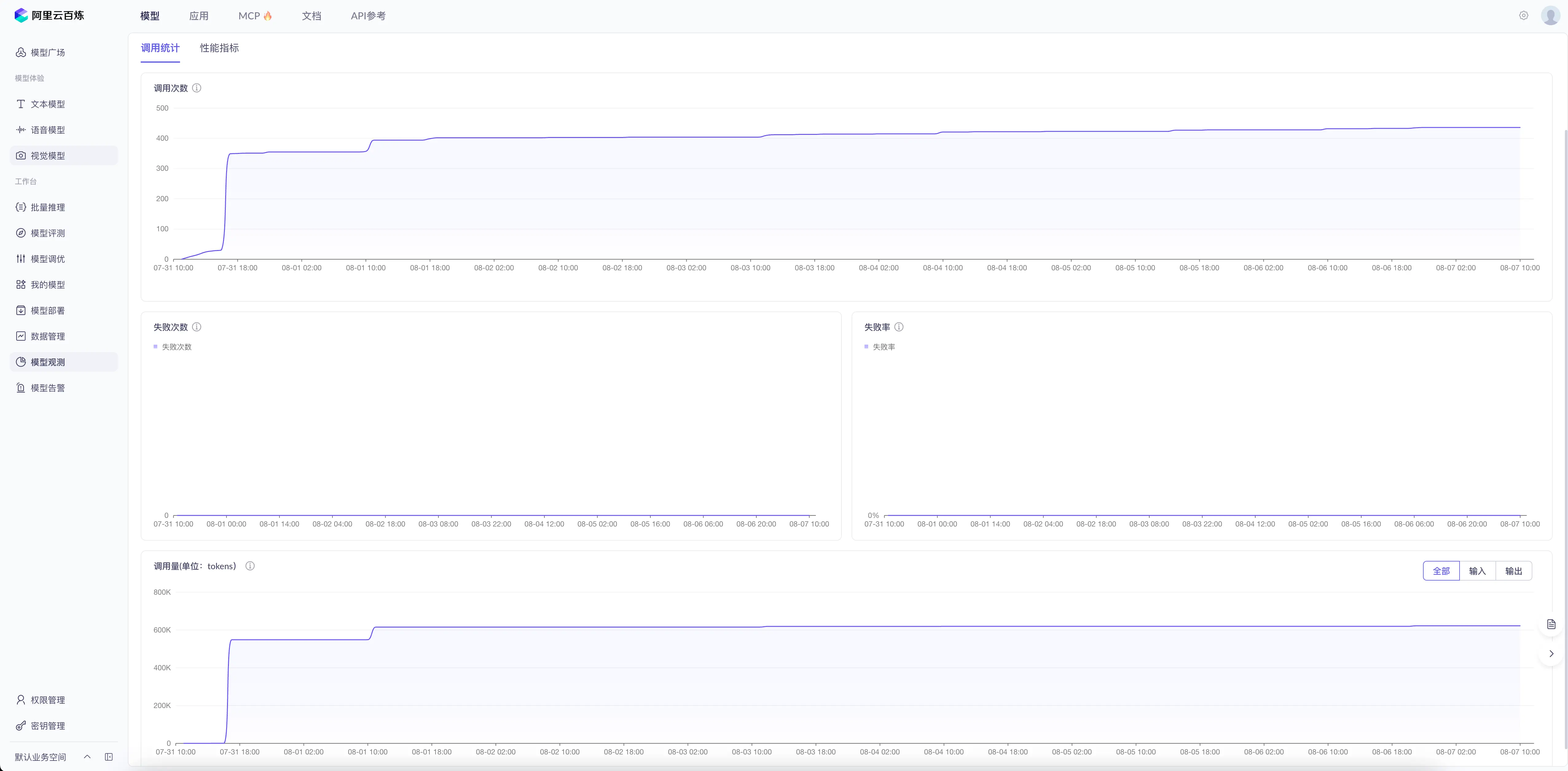1568x771 pixels.
Task: Open settings gear in top bar
Action: (1523, 16)
